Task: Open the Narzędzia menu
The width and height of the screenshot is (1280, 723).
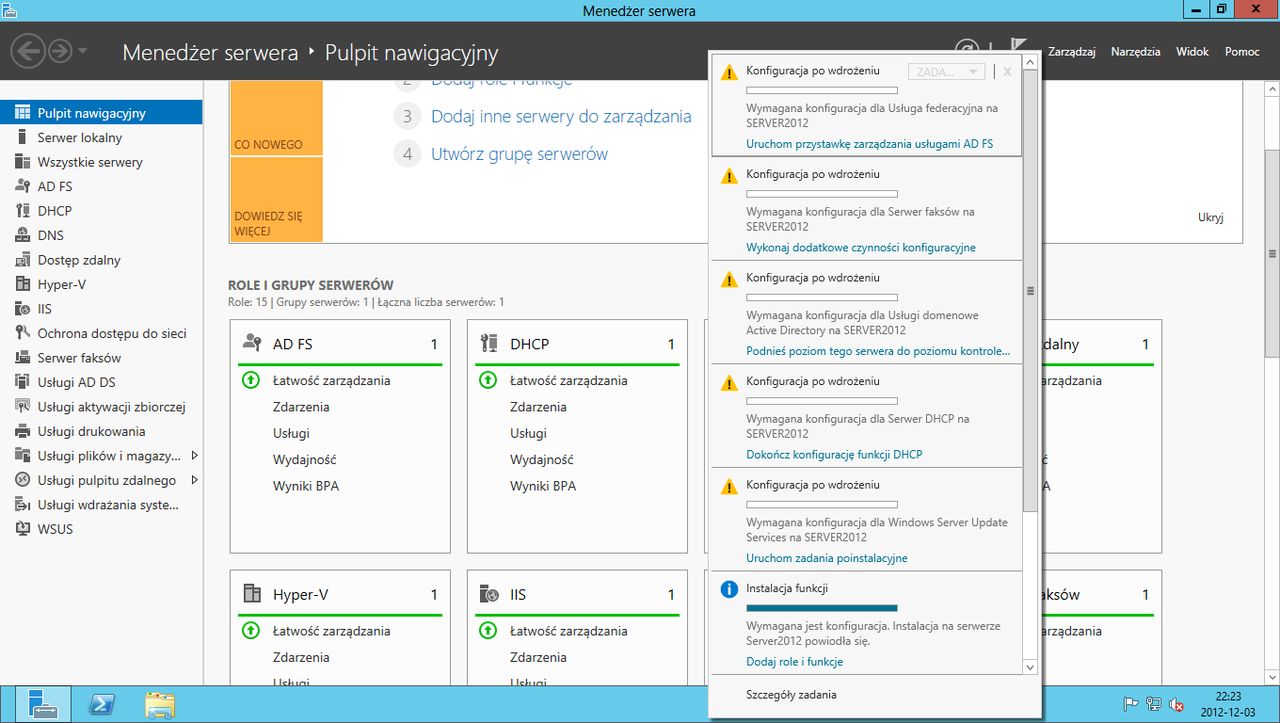Action: coord(1135,51)
